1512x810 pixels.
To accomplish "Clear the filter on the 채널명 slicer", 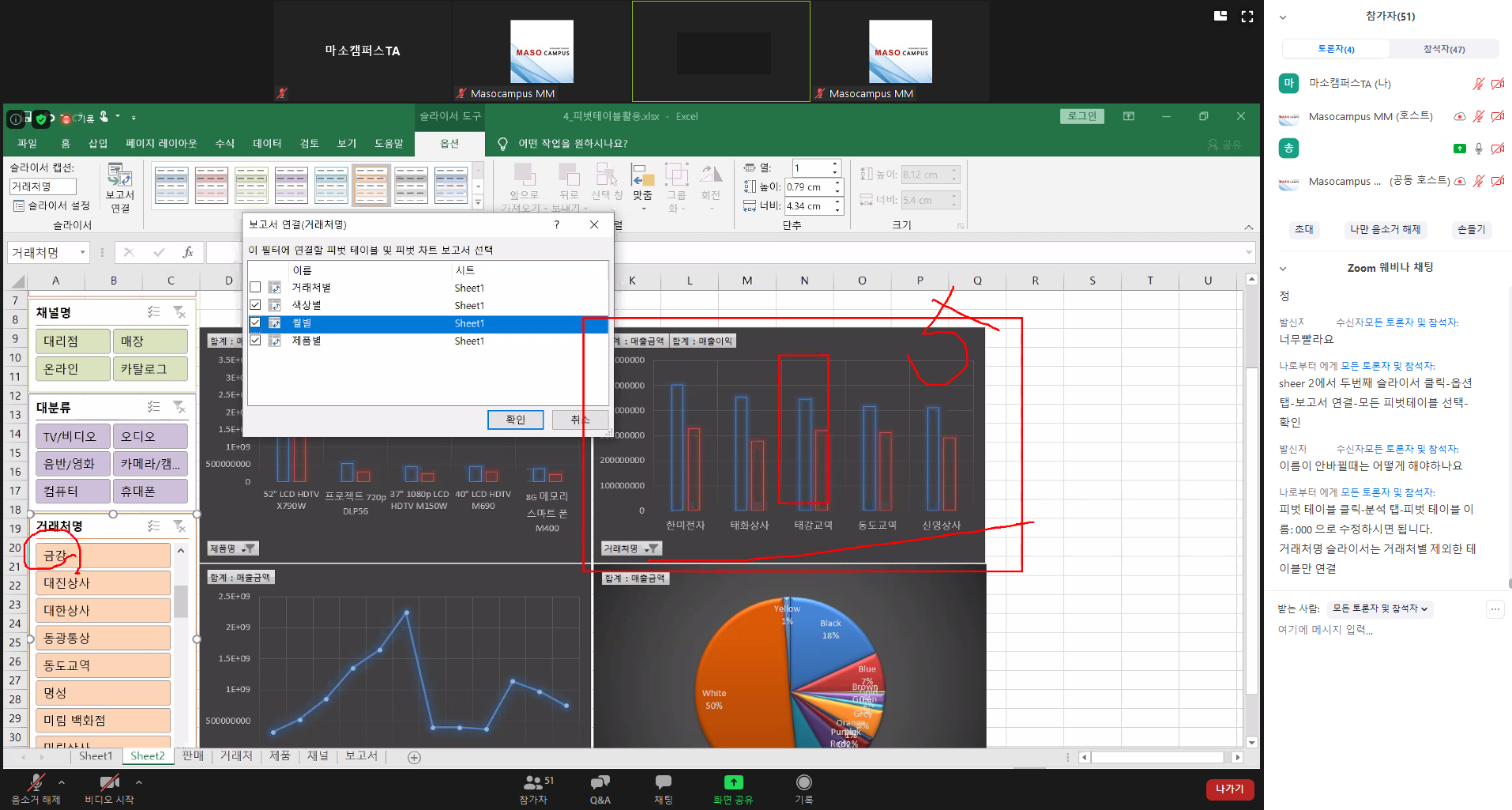I will click(179, 312).
